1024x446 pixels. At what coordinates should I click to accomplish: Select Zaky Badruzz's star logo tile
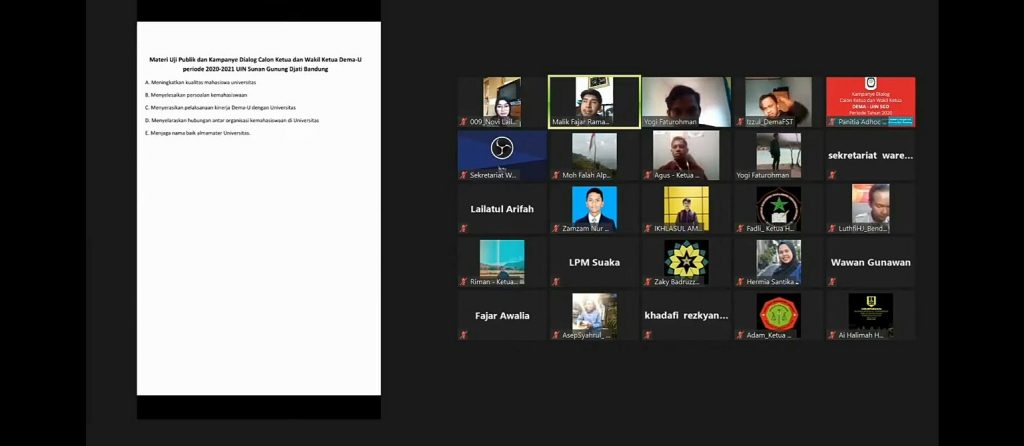[686, 261]
